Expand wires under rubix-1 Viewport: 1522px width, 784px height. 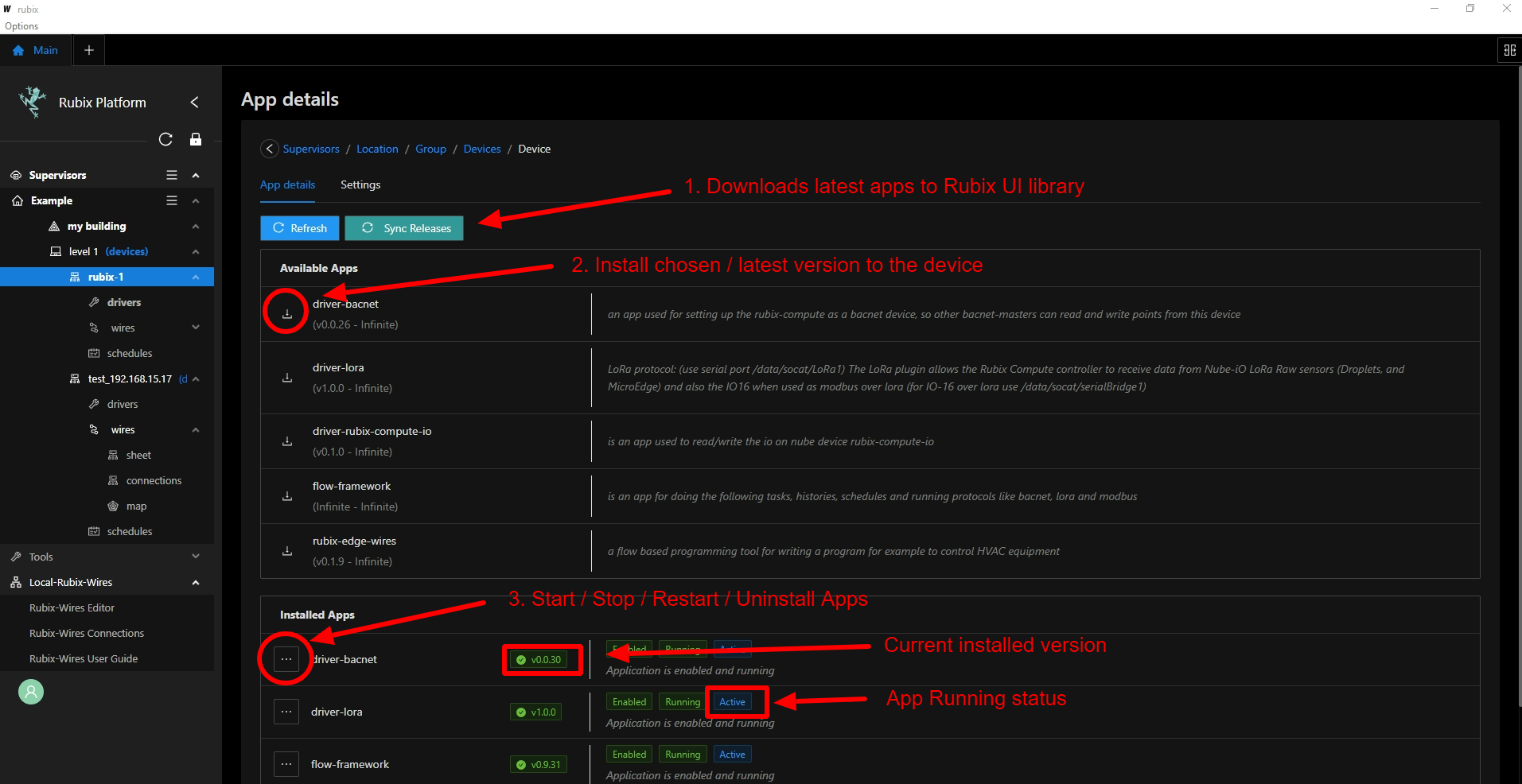[x=196, y=328]
